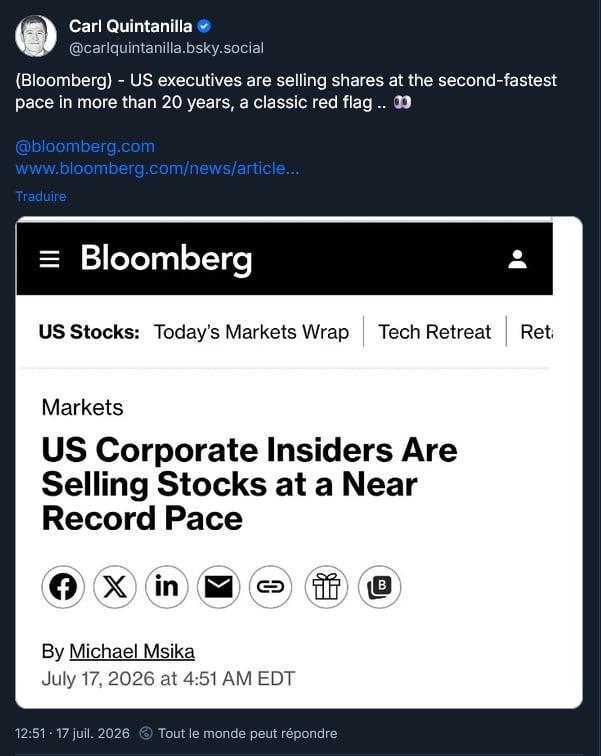
Task: Follow the www.bloomberg.com/news/article link
Action: pyautogui.click(x=157, y=168)
